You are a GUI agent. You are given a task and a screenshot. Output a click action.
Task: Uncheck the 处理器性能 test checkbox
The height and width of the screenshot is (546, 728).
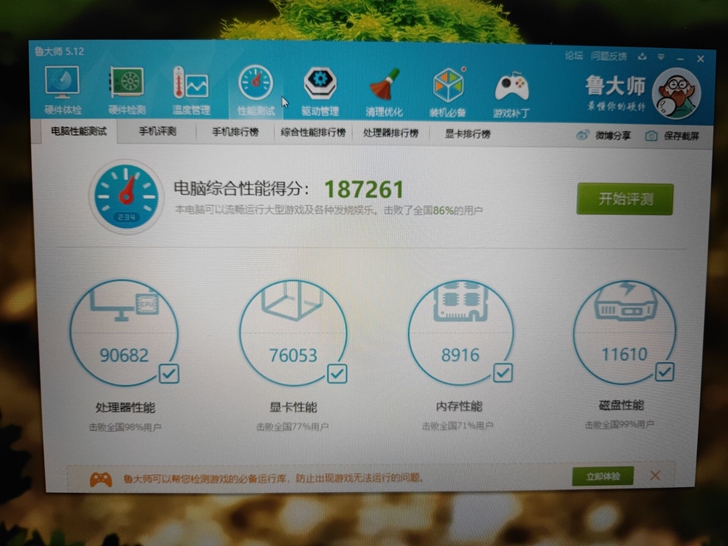click(x=169, y=374)
